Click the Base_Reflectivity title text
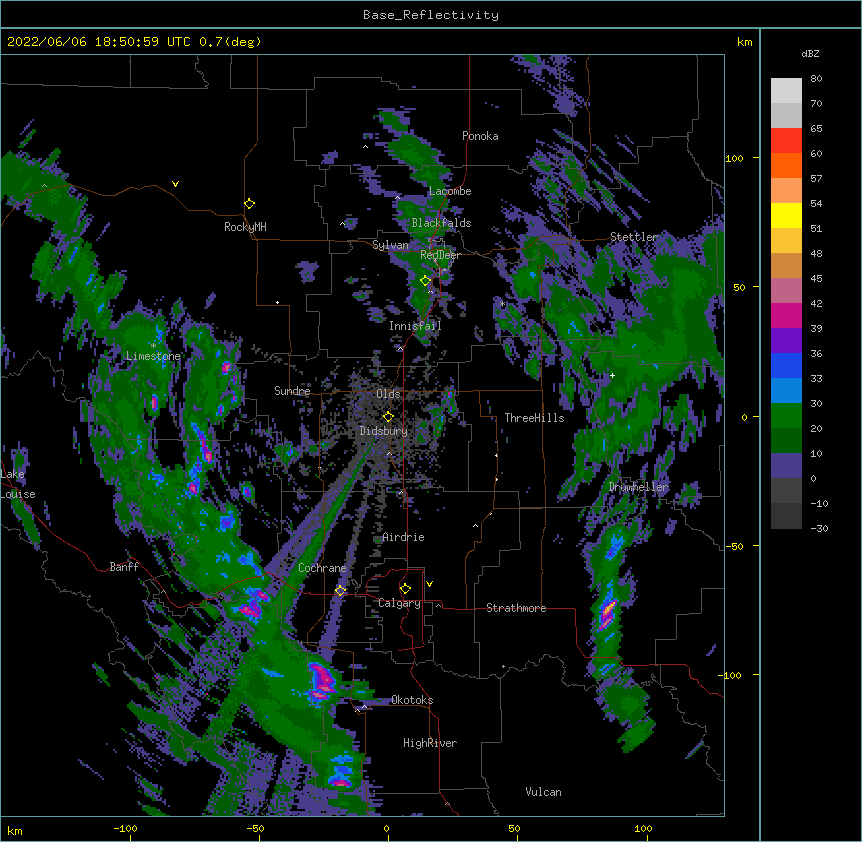This screenshot has width=862, height=842. coord(431,15)
